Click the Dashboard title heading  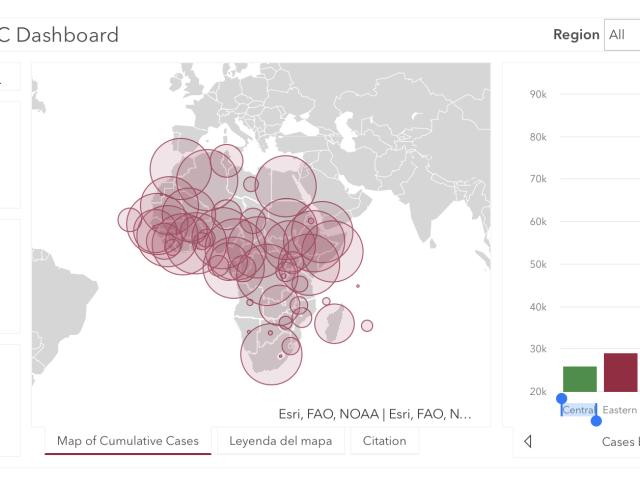pos(67,35)
